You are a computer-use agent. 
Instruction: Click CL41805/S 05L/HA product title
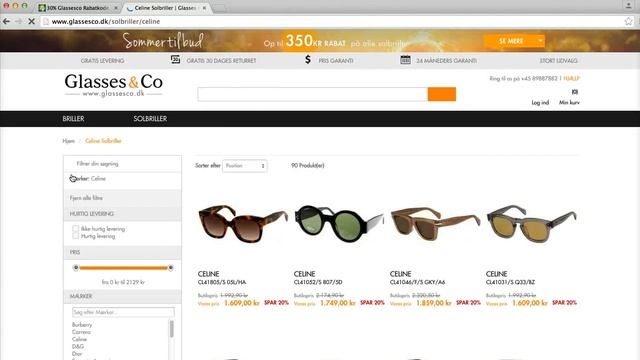click(x=222, y=282)
